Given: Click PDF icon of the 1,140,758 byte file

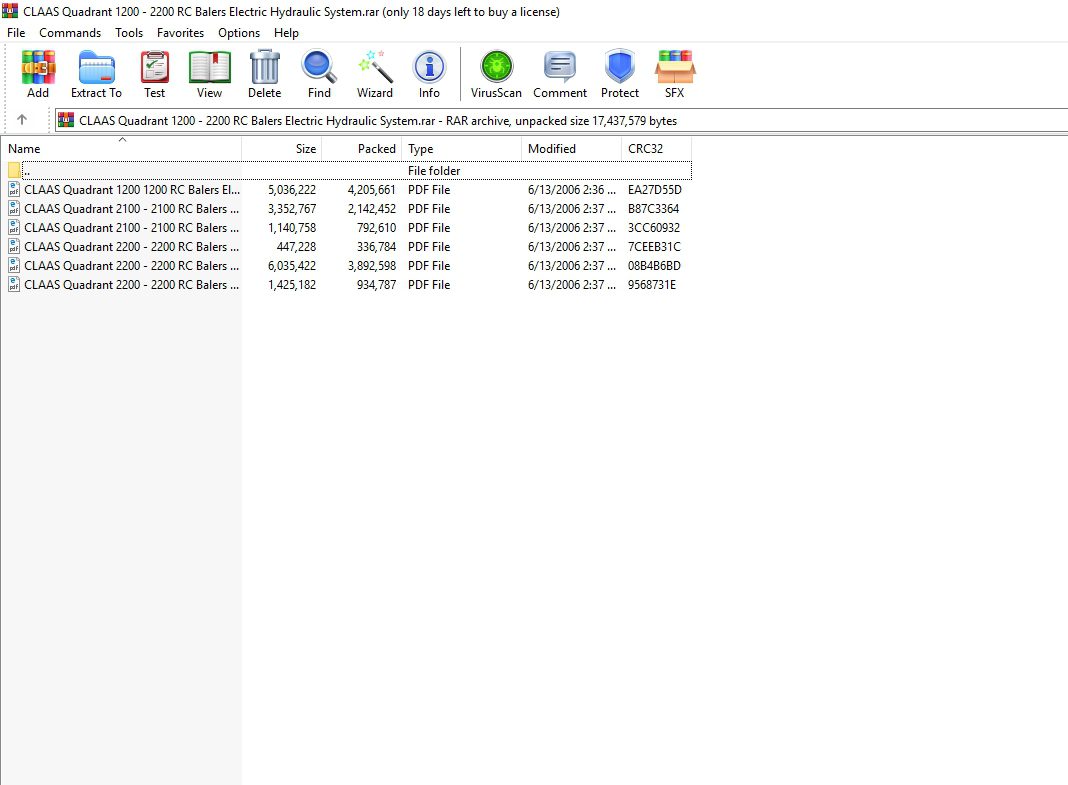Looking at the screenshot, I should click(14, 227).
